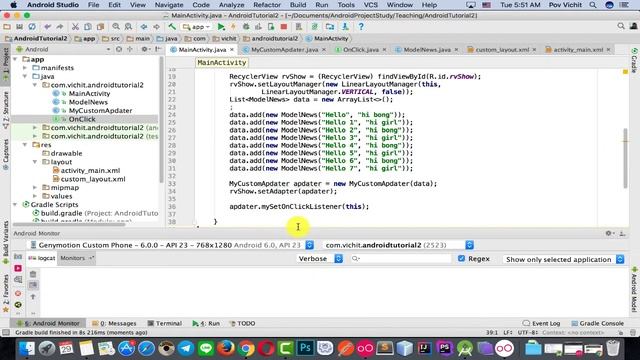The image size is (640, 360).
Task: Collapse the java folder node
Action: [x=25, y=76]
